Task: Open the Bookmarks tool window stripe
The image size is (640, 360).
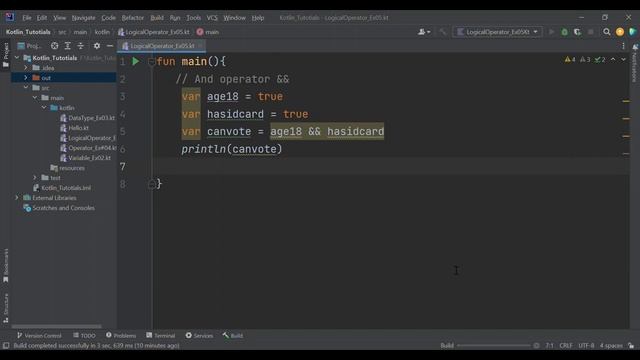Action: pos(6,266)
